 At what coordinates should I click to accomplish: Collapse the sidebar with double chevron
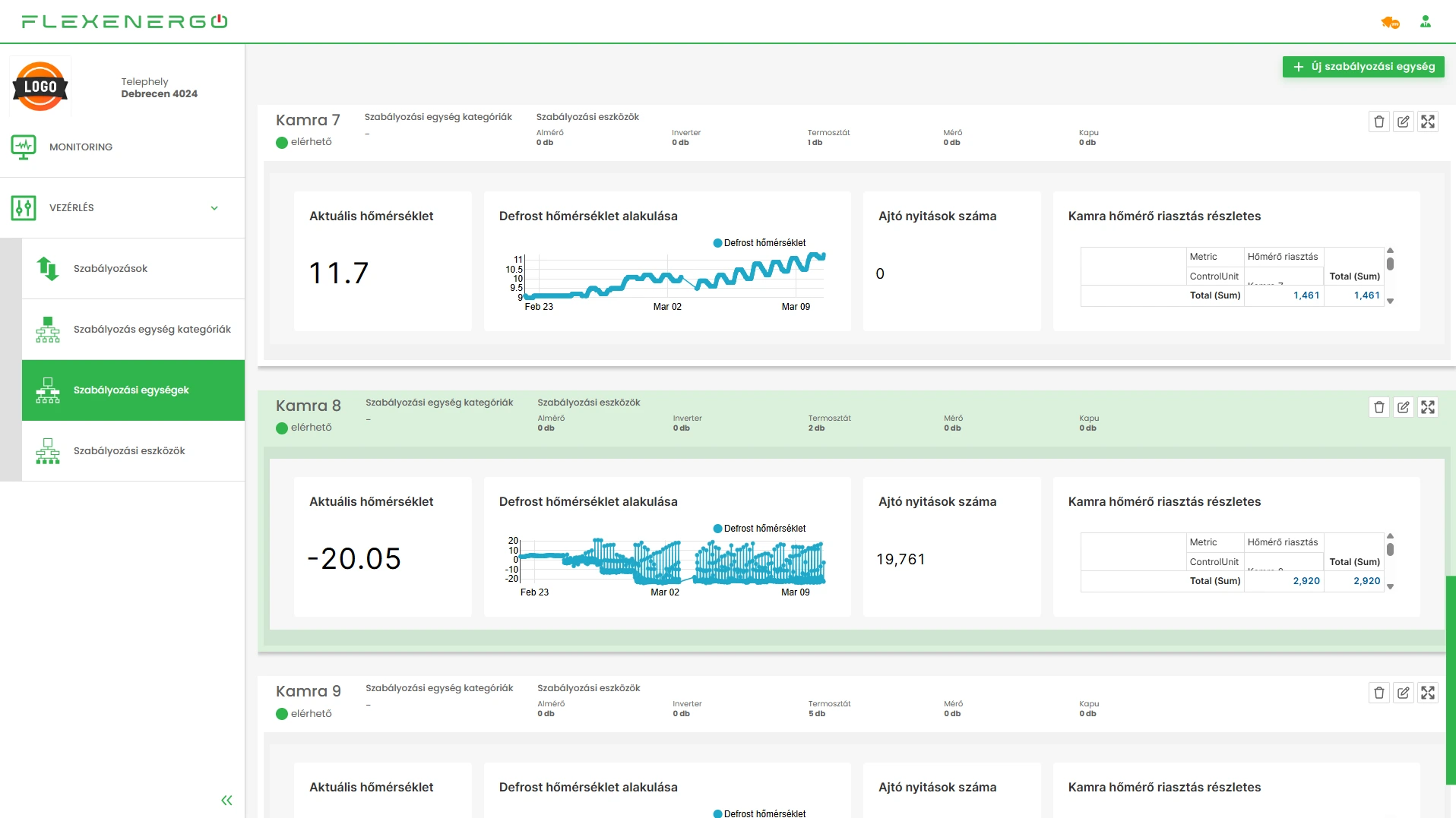point(226,800)
